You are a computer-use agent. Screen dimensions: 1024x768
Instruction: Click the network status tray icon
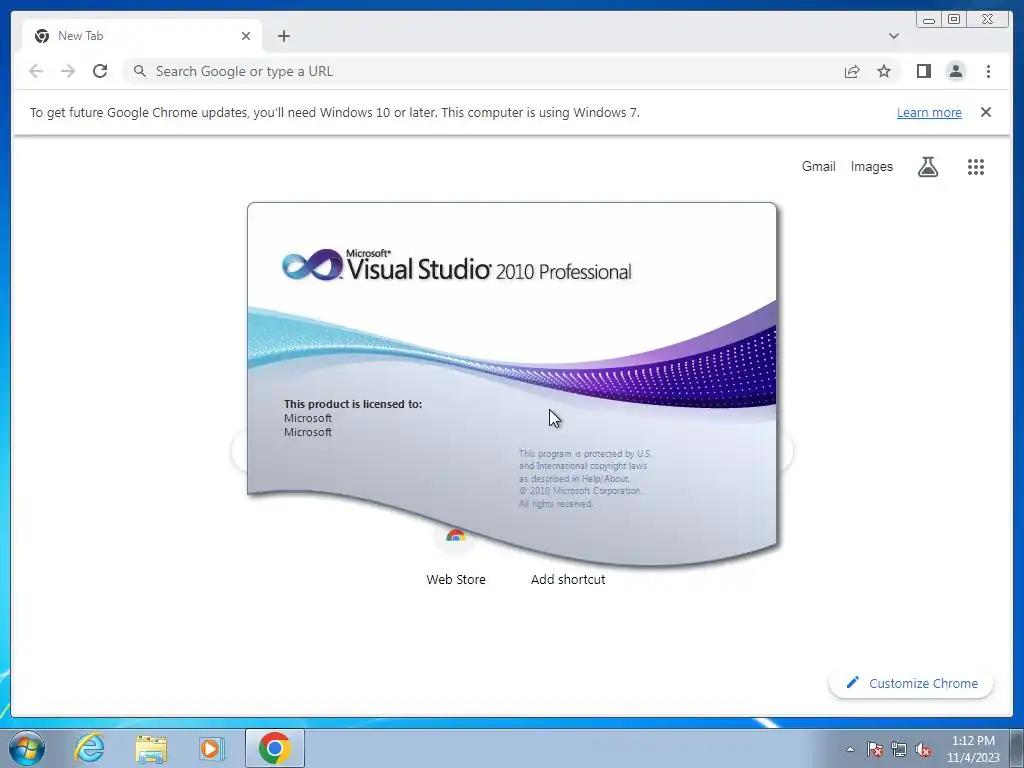click(899, 749)
